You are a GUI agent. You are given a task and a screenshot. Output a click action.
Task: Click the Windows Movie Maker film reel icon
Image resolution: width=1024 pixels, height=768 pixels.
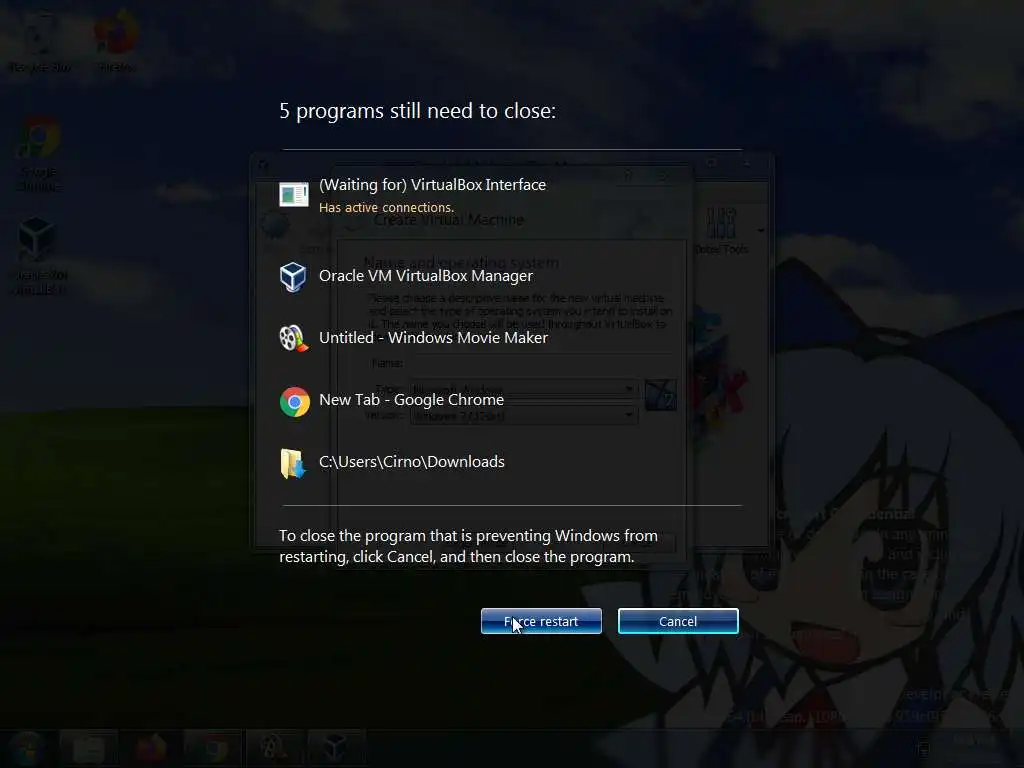pos(293,338)
